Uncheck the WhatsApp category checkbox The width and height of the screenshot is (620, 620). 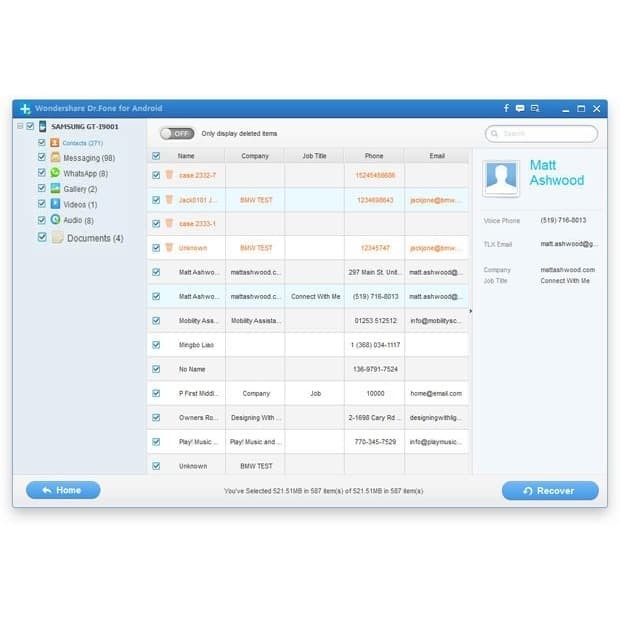(42, 172)
